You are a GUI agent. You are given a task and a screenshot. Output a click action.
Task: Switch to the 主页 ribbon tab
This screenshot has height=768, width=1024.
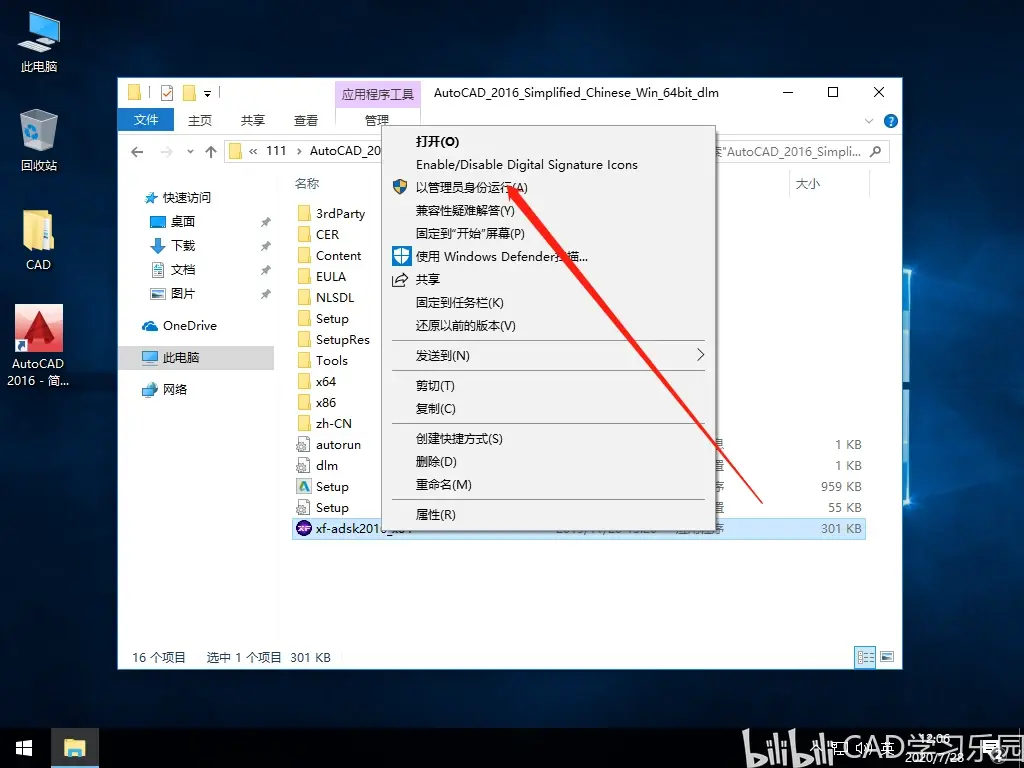(200, 120)
